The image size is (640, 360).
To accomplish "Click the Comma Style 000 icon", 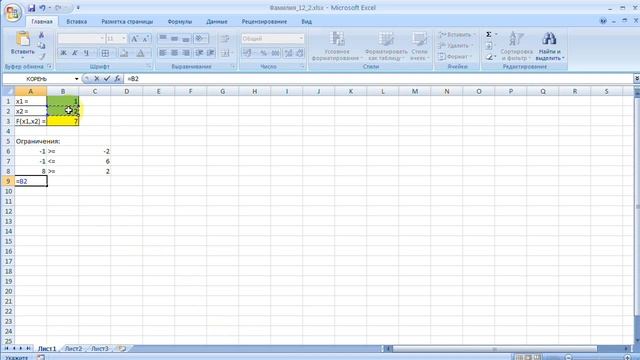I will [276, 53].
